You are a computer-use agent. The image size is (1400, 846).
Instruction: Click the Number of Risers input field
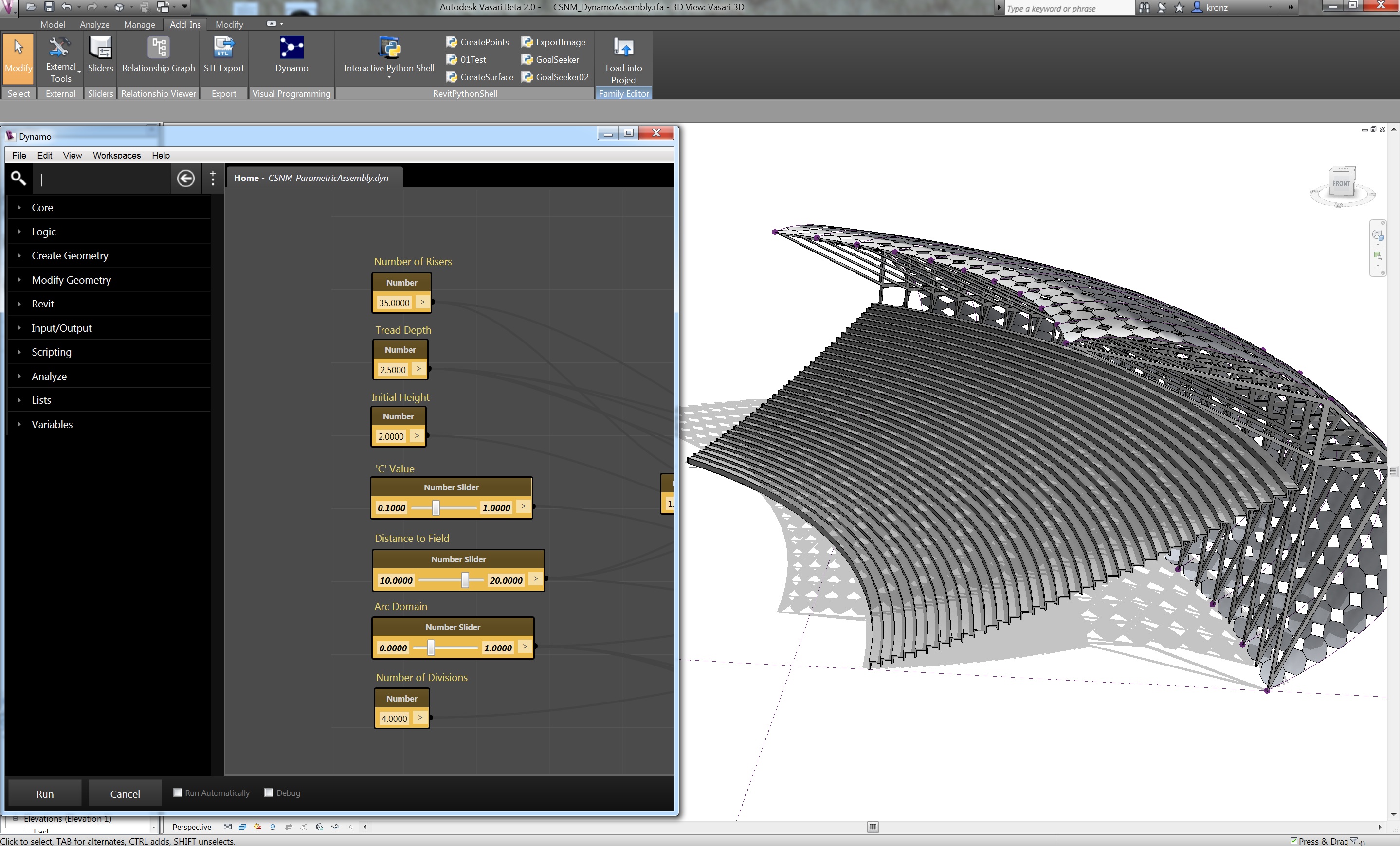[393, 302]
